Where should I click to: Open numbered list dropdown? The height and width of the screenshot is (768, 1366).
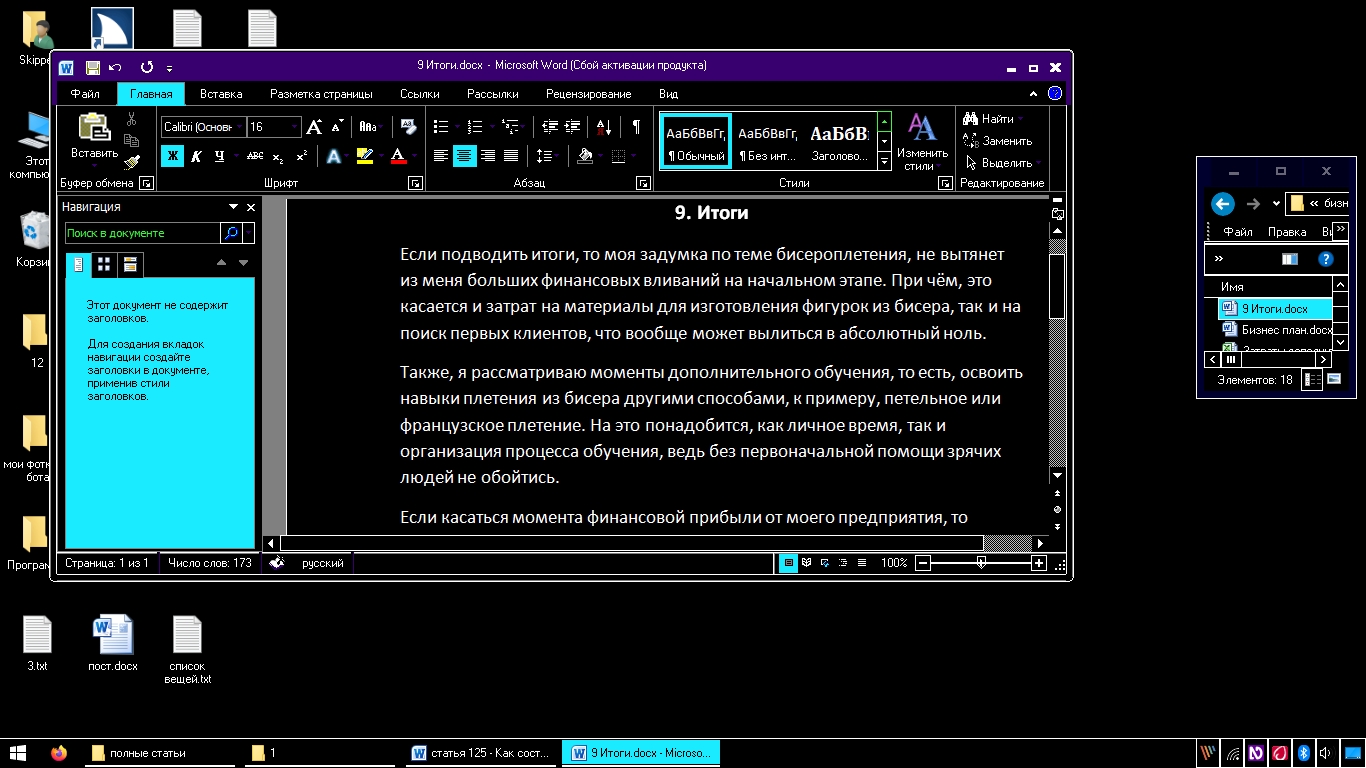coord(491,127)
